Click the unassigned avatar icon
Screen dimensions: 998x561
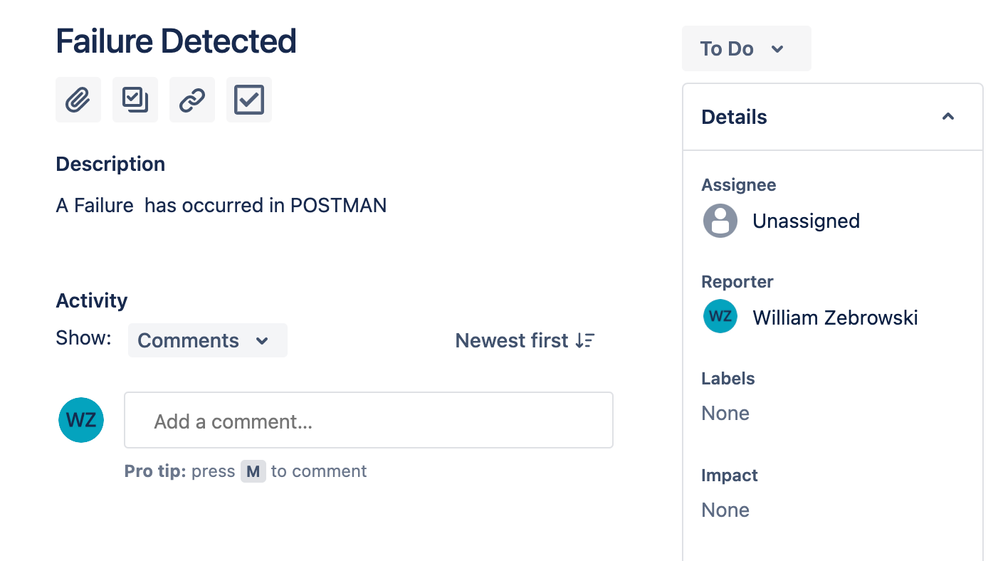pos(720,221)
